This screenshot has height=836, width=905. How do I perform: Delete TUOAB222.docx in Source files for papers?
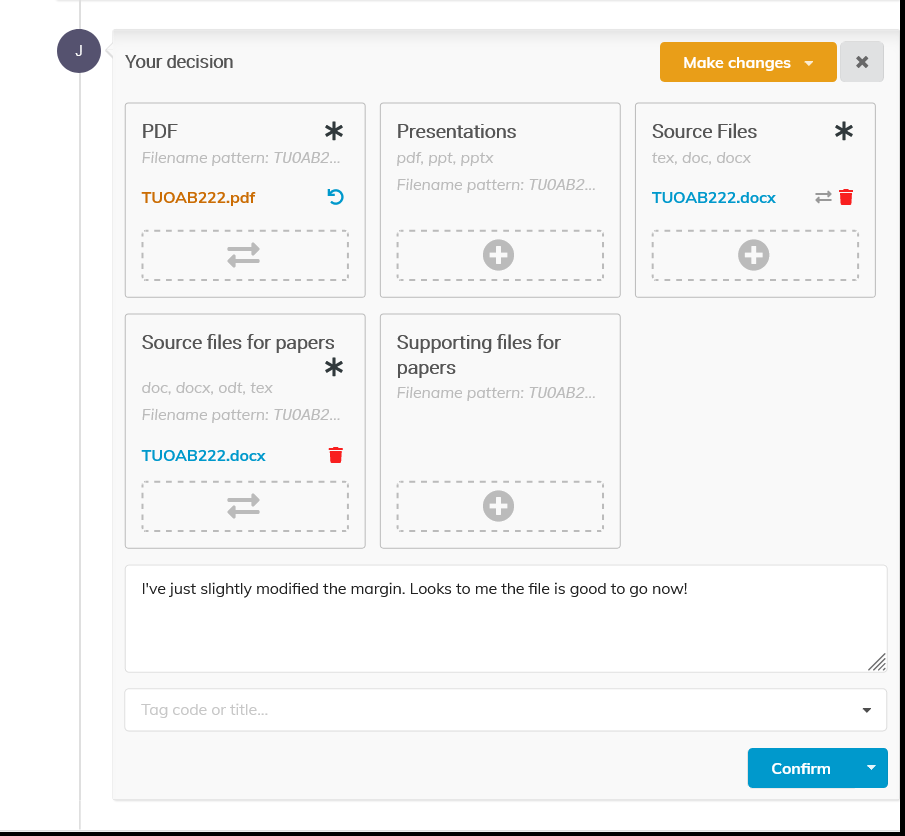(x=336, y=455)
